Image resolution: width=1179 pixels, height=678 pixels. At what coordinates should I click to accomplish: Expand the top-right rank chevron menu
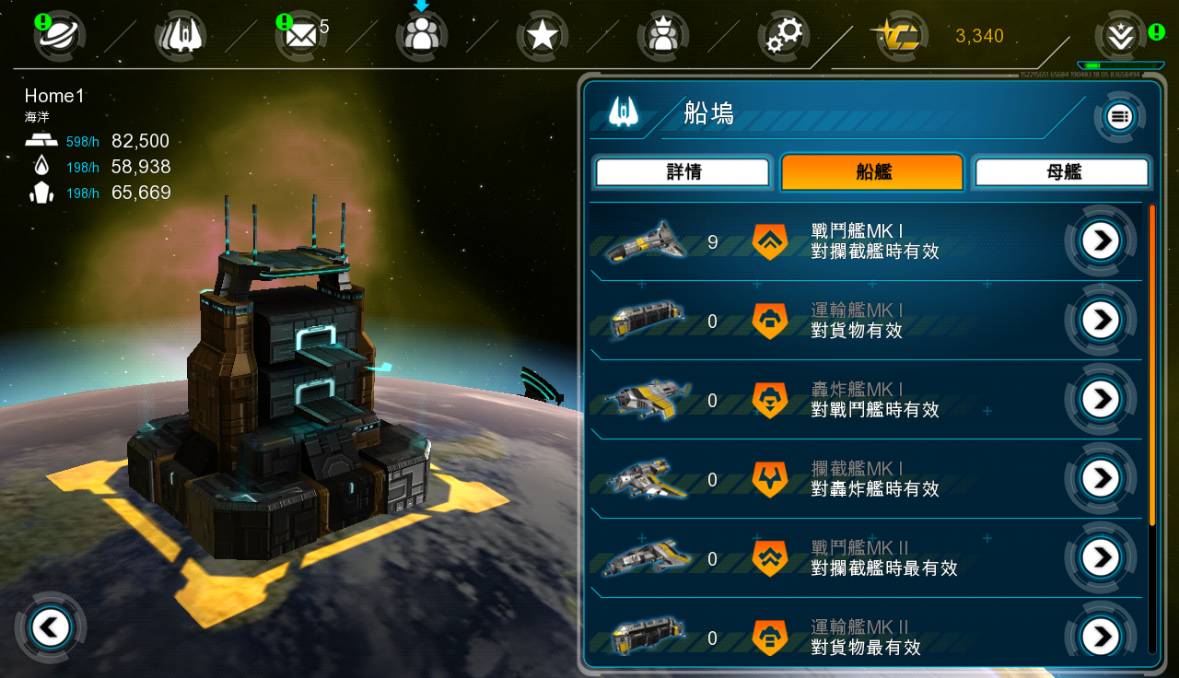tap(1120, 35)
